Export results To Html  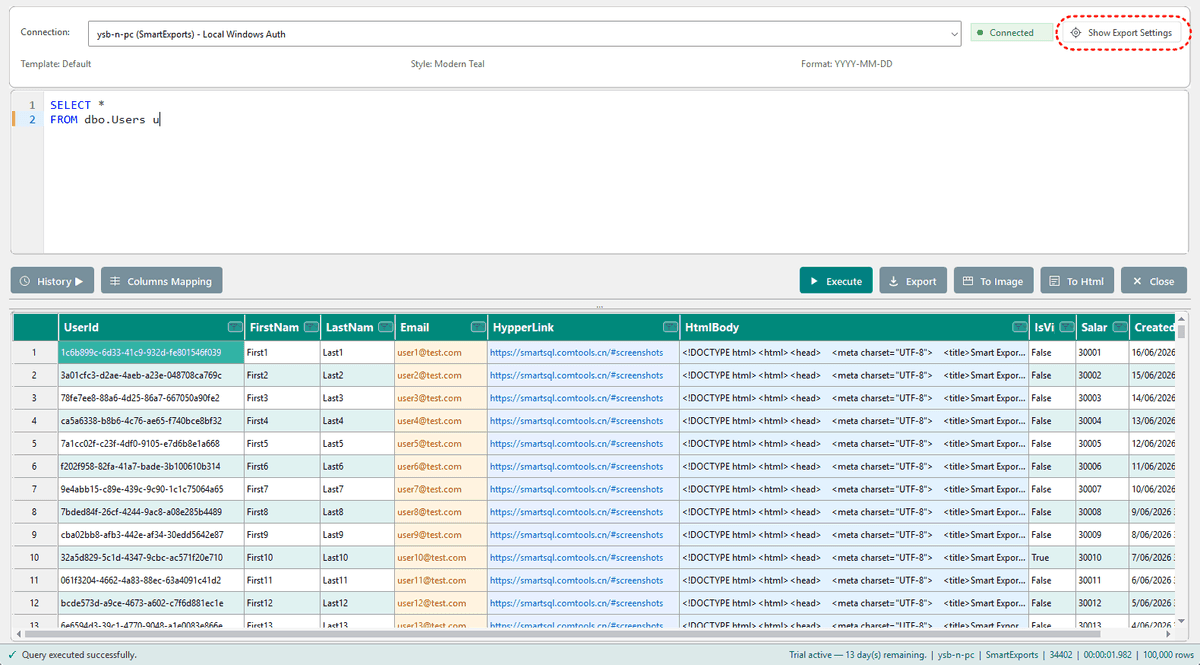click(x=1077, y=281)
